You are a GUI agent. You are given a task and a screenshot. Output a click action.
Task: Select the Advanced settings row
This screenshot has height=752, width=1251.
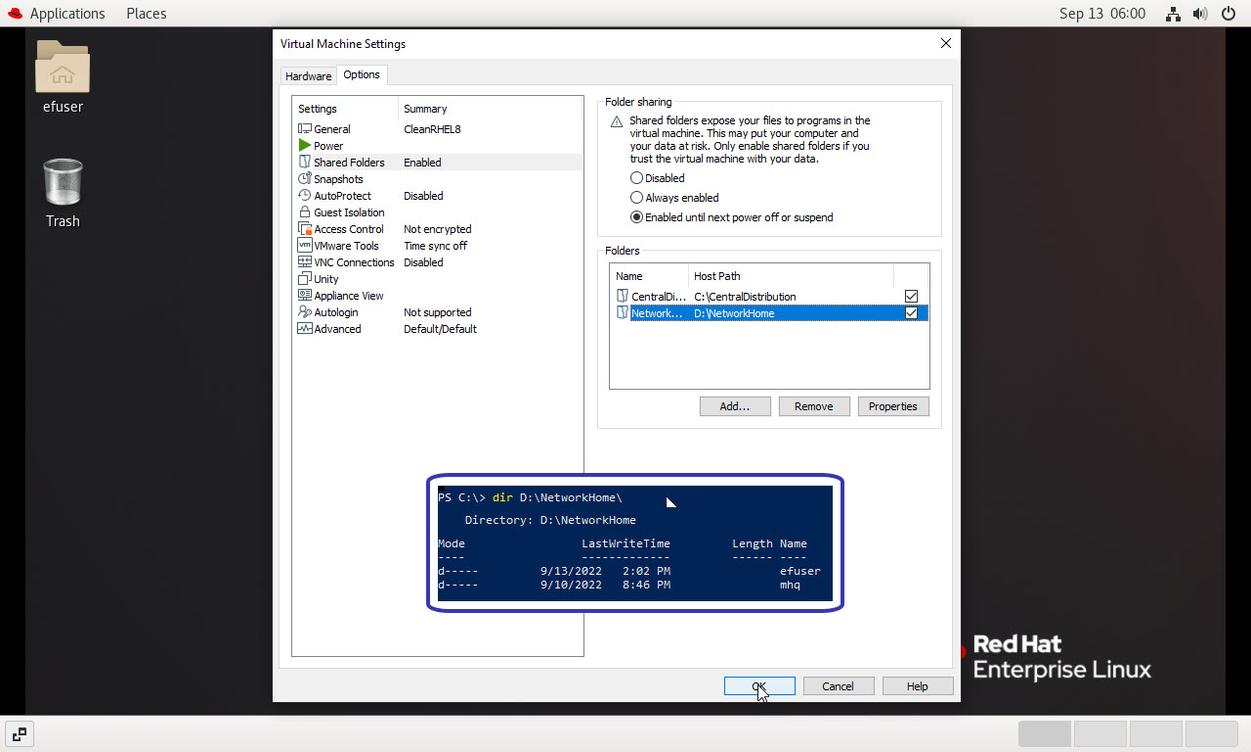337,329
